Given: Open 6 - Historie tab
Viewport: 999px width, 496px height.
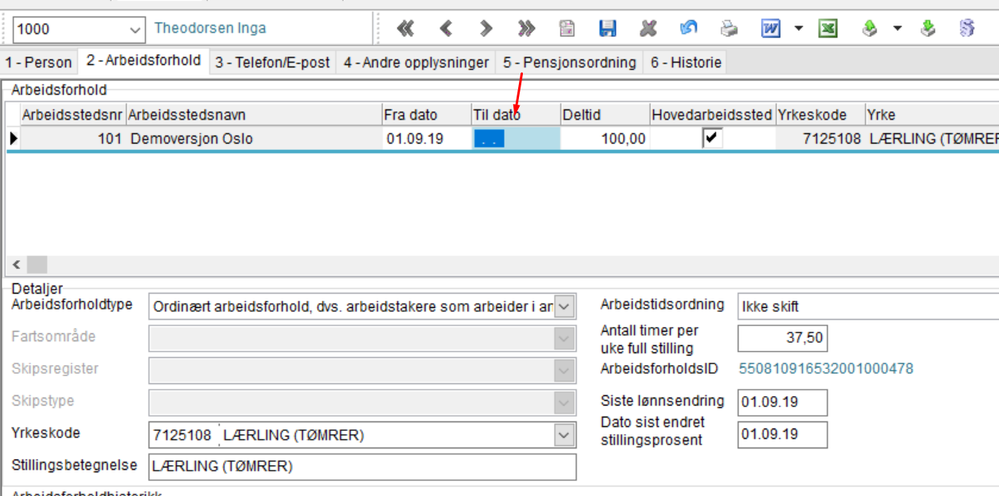Looking at the screenshot, I should click(686, 62).
